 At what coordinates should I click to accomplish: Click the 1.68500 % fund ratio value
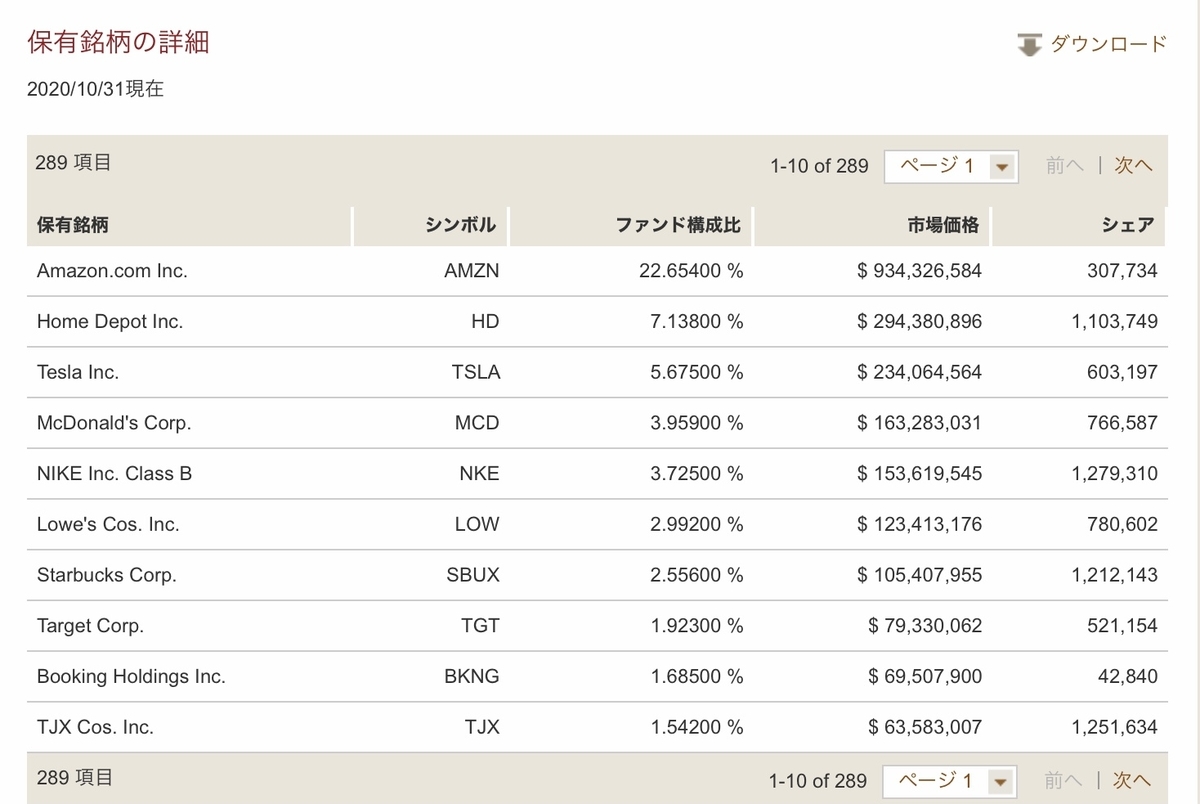[x=696, y=677]
